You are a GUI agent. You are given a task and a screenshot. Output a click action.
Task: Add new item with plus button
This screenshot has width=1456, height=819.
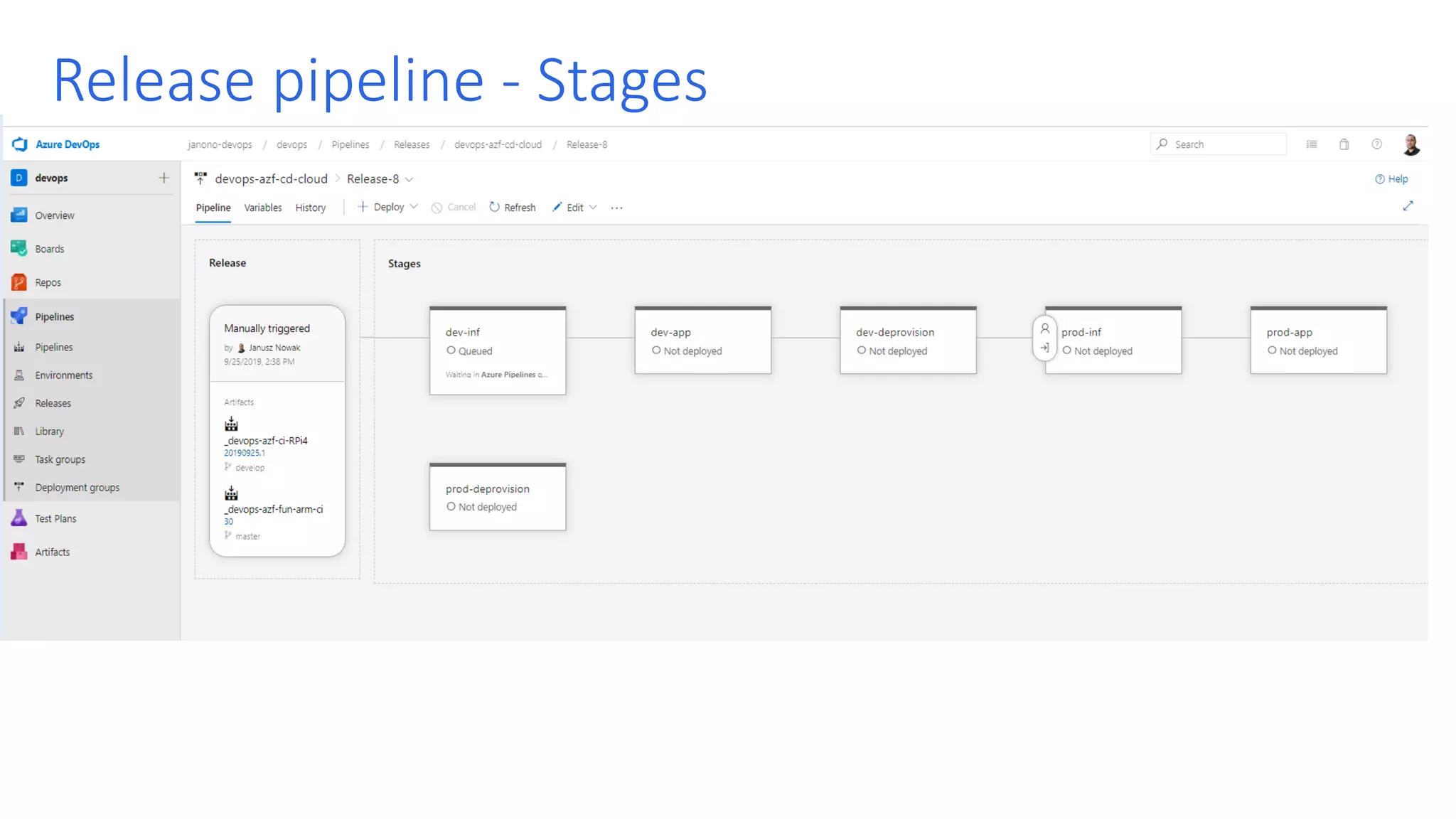click(164, 178)
